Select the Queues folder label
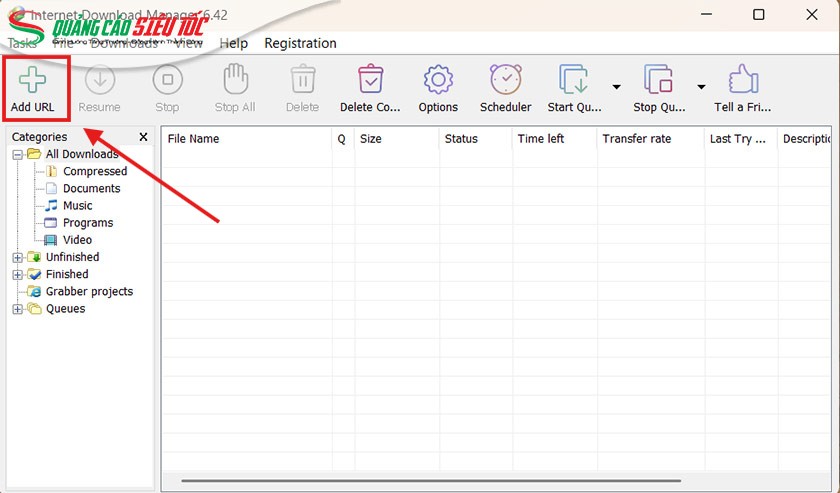 coord(65,309)
